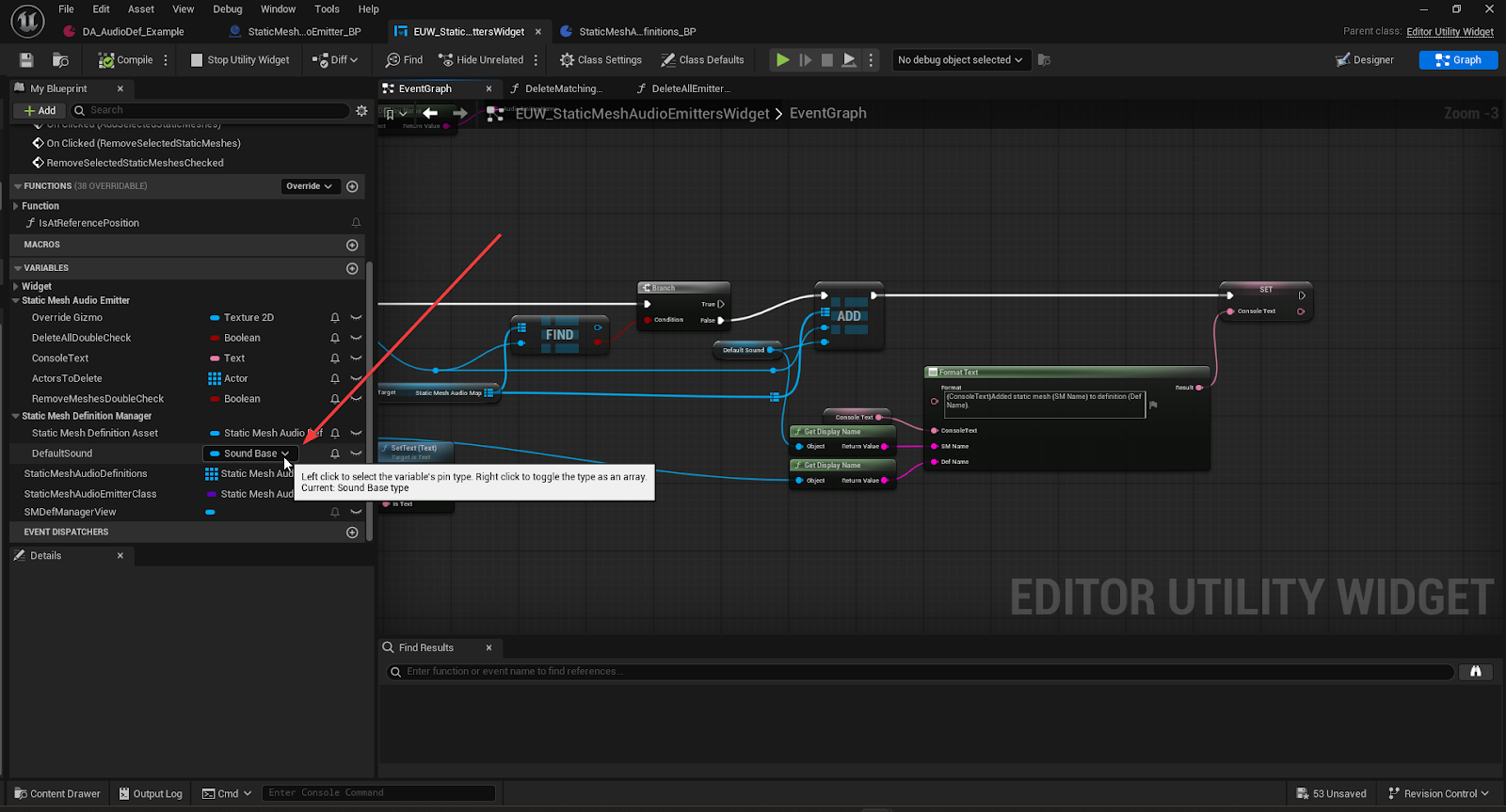Switch to DA_AudioDef_Example tab
Image resolution: width=1506 pixels, height=812 pixels.
133,31
